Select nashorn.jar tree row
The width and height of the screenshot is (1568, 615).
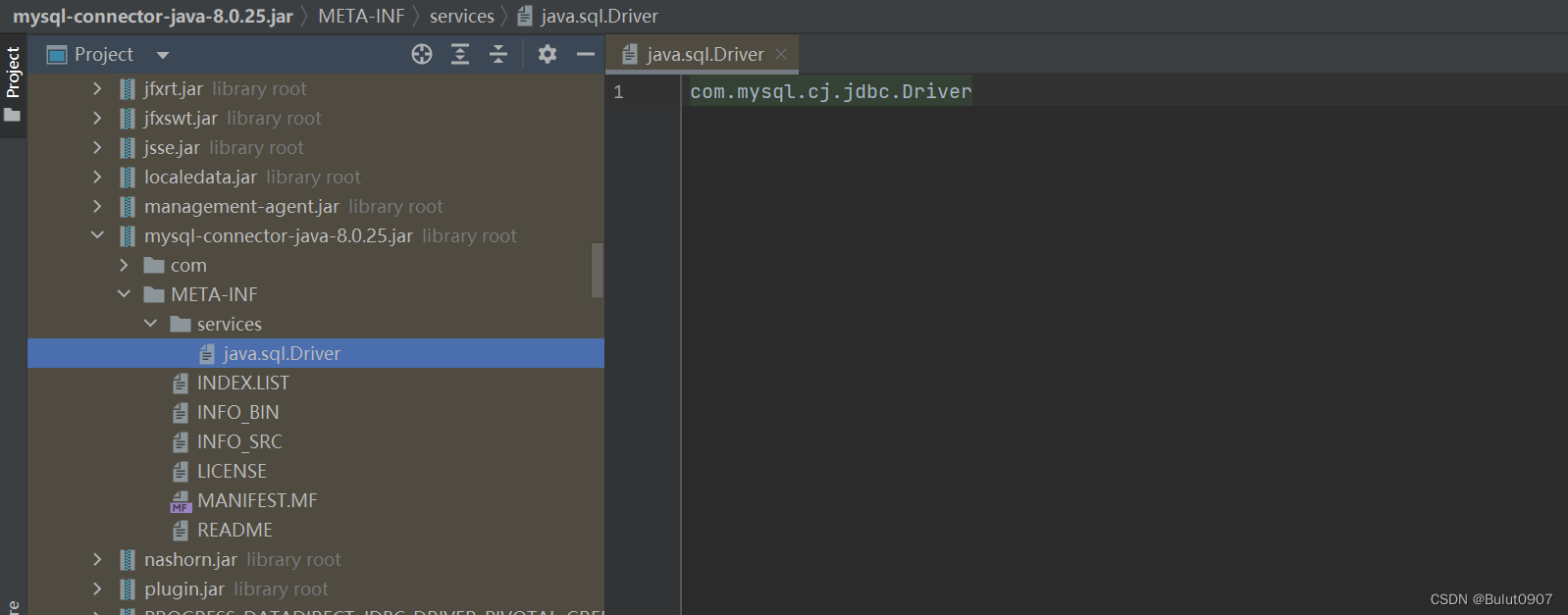pos(190,559)
